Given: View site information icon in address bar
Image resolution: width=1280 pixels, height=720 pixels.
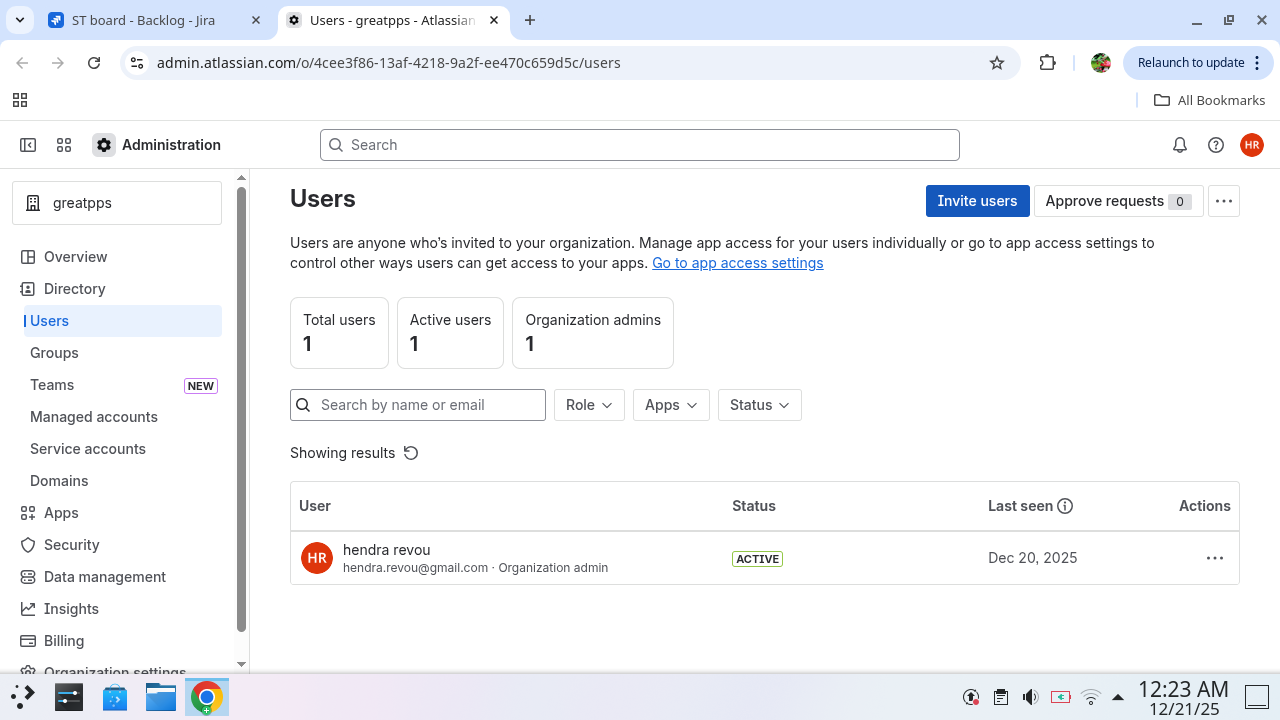Looking at the screenshot, I should [138, 63].
